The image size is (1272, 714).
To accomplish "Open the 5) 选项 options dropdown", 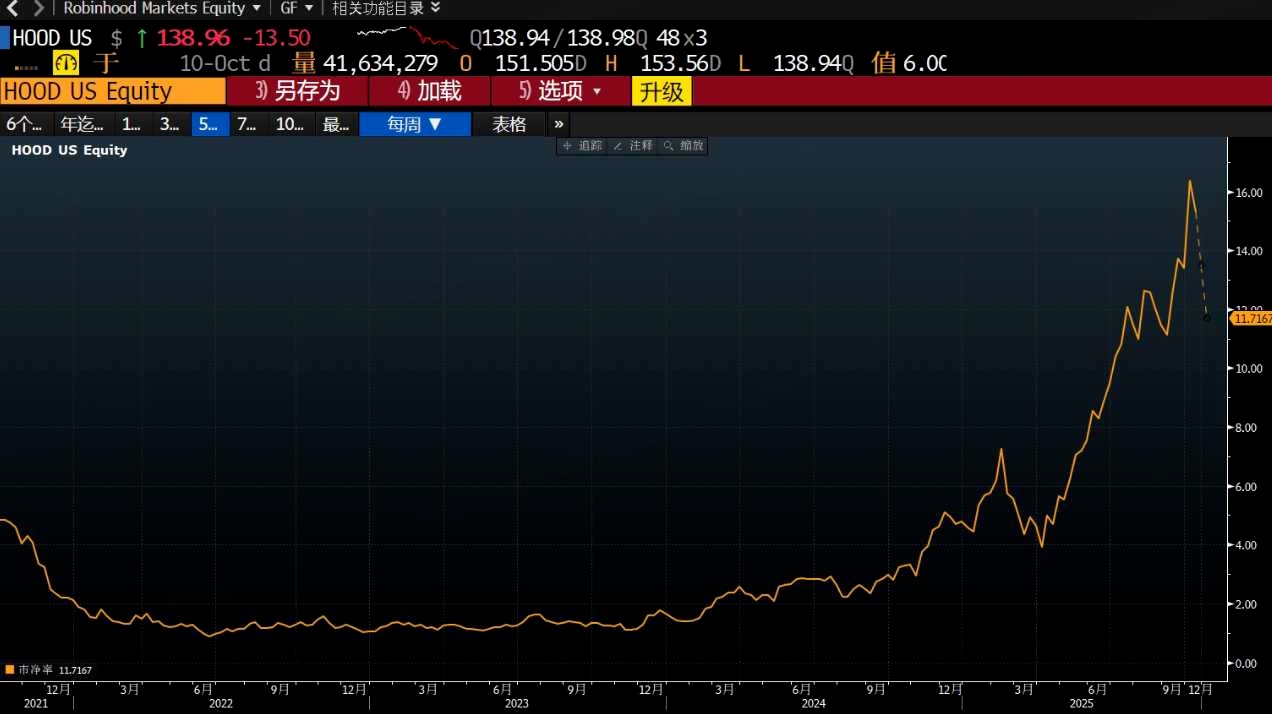I will [x=560, y=91].
